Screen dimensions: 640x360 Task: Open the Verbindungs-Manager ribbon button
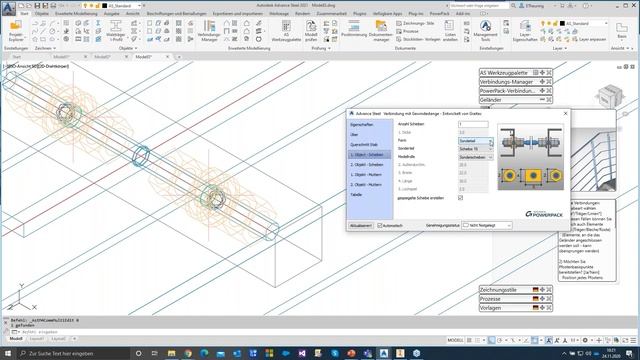tap(209, 31)
